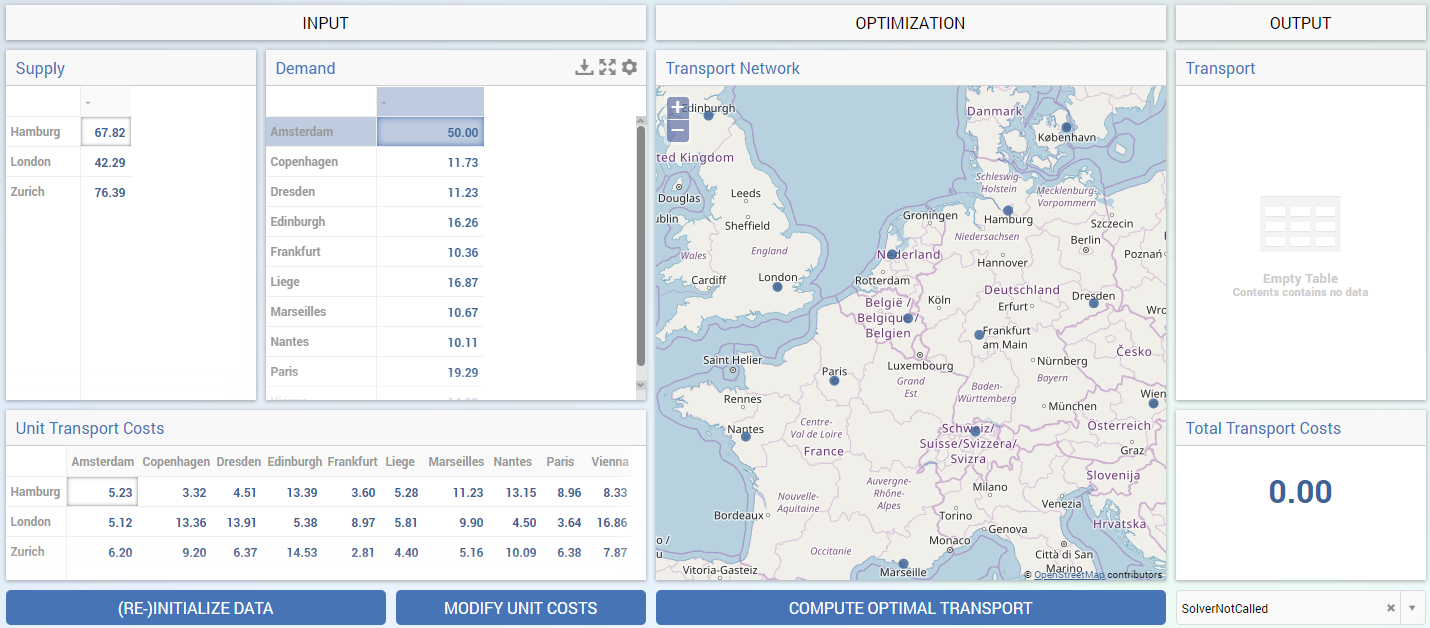Select the Paris node on the map
Screen dimensions: 1430x628
click(834, 380)
